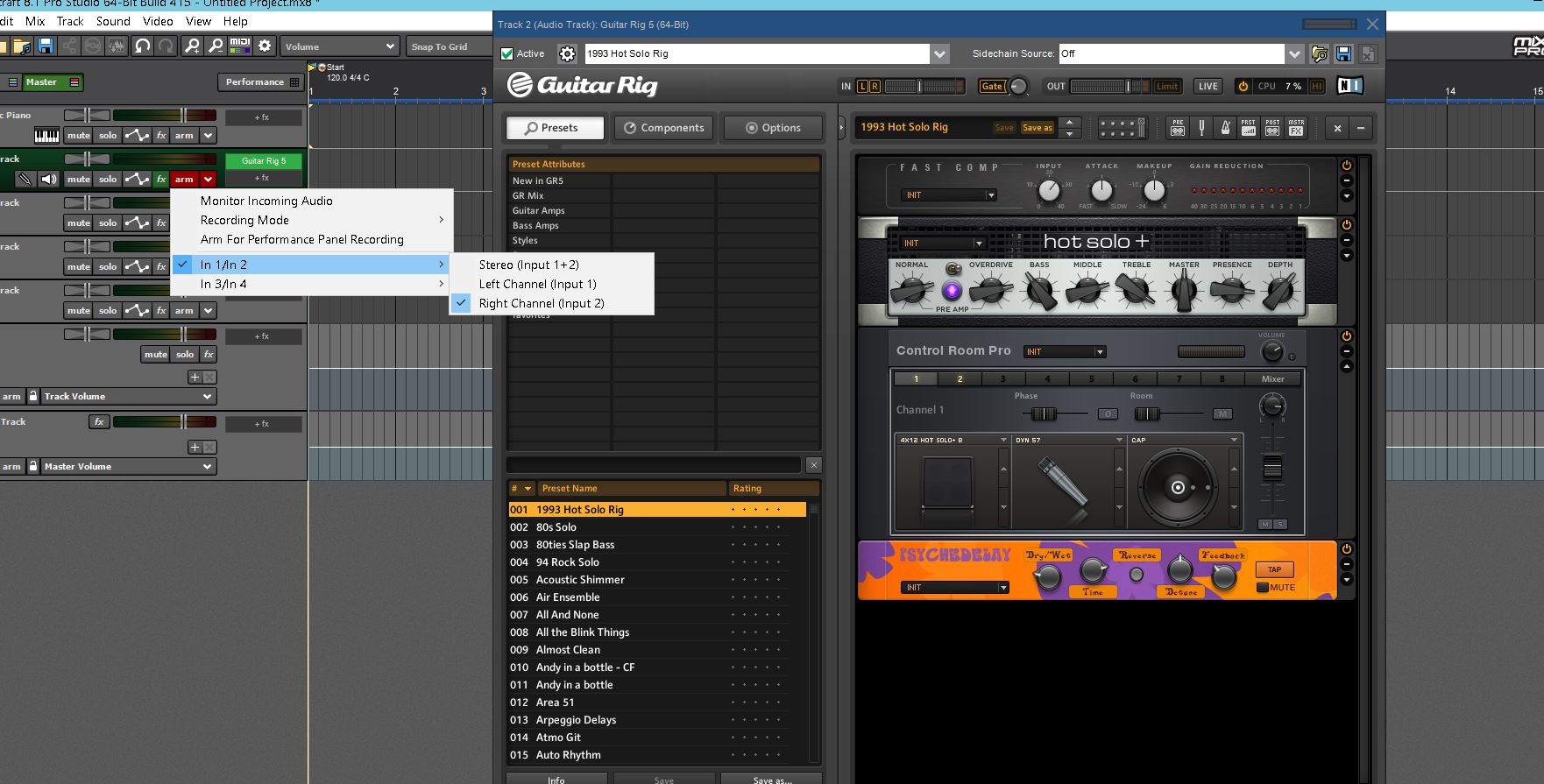Open the virtual rack controller view icon
The height and width of the screenshot is (784, 1544).
pyautogui.click(x=1123, y=128)
